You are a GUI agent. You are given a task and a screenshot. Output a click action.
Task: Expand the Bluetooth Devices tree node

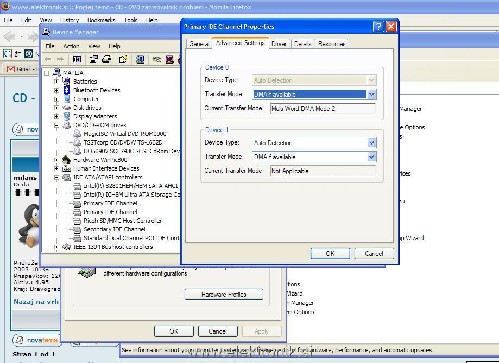56,90
